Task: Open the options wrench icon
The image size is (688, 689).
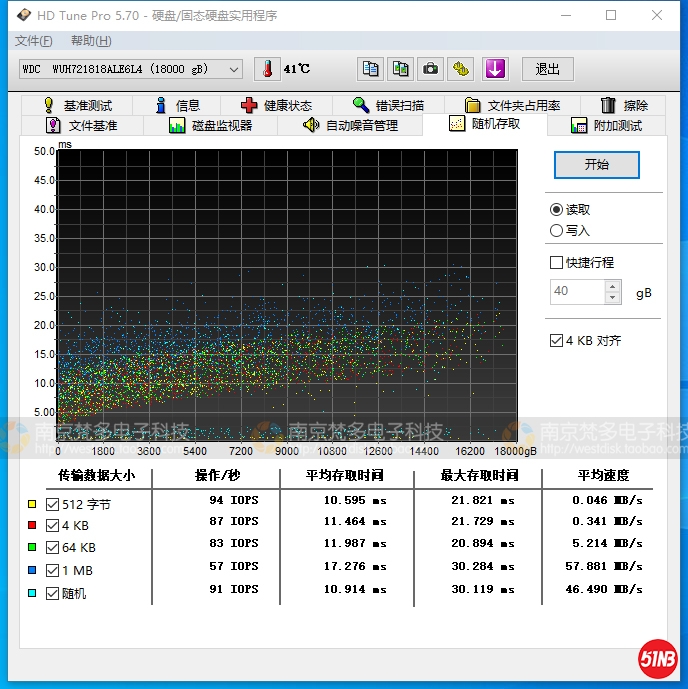Action: point(460,69)
